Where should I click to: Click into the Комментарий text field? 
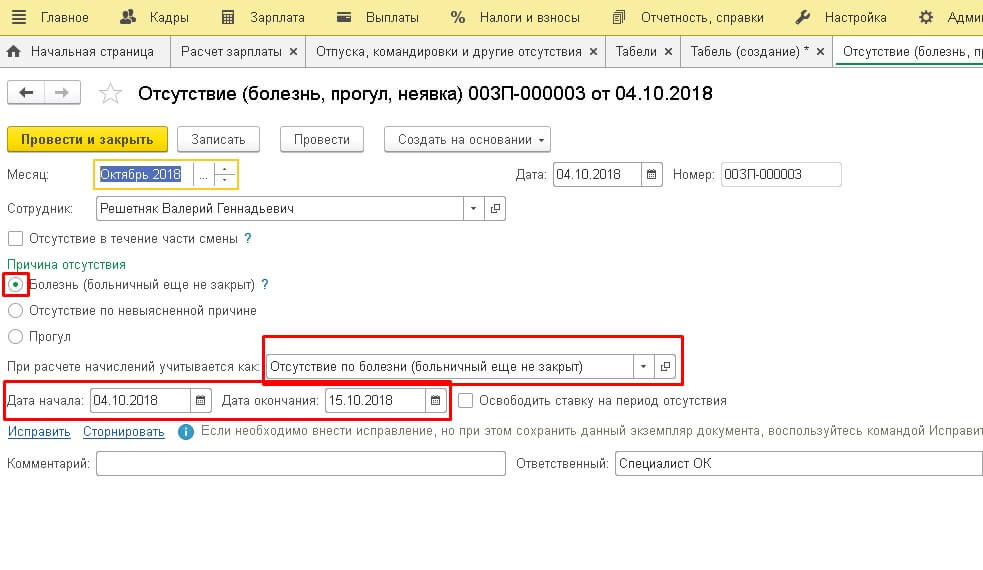(300, 464)
